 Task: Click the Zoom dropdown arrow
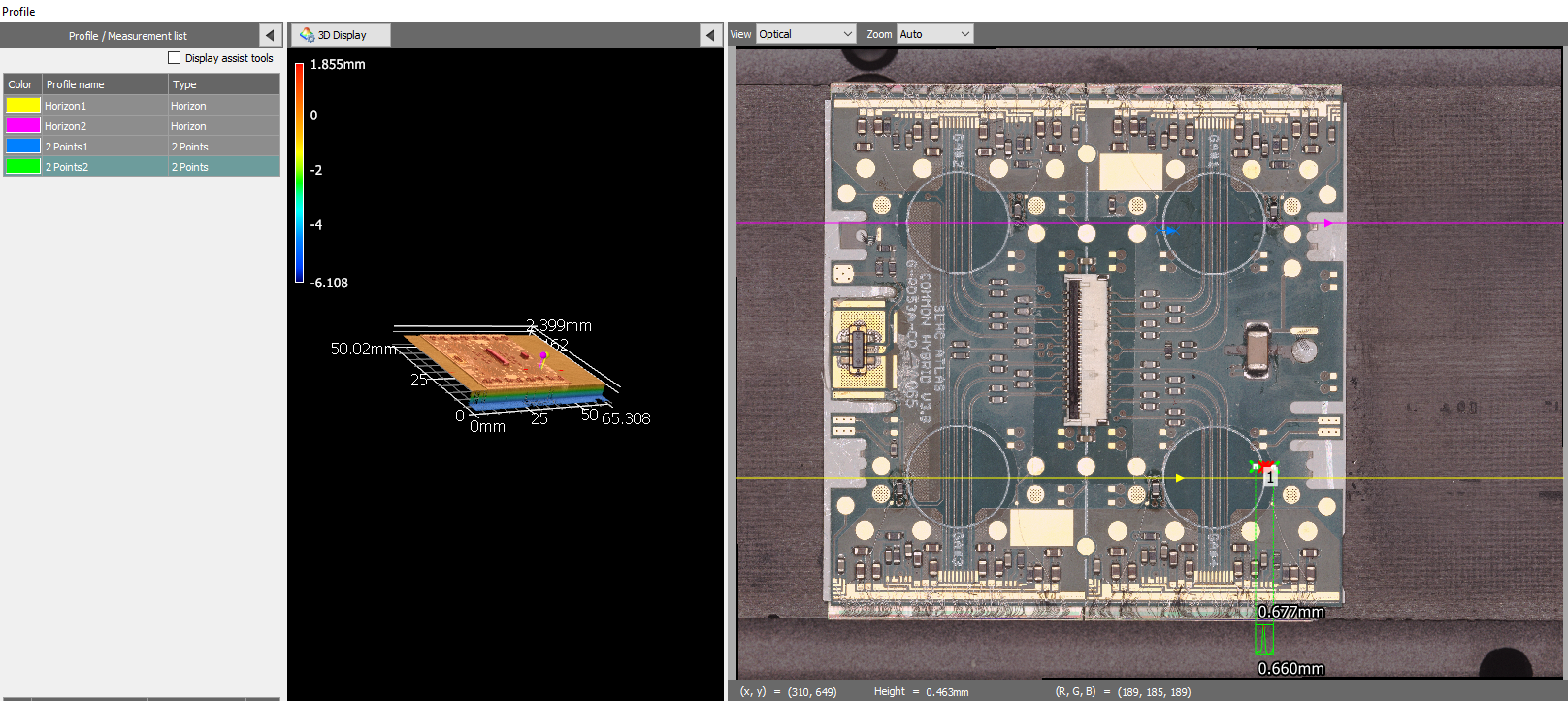[x=964, y=34]
